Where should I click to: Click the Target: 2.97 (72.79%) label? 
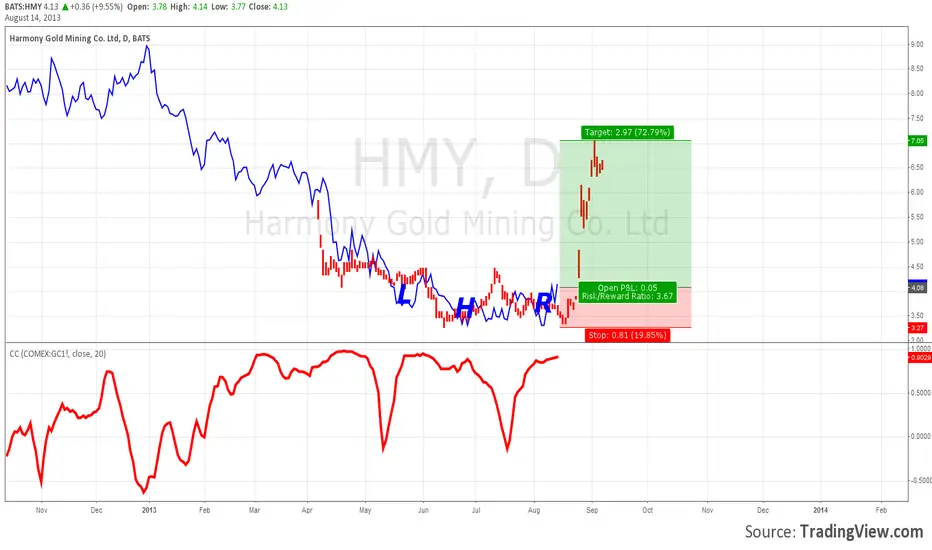coord(627,132)
